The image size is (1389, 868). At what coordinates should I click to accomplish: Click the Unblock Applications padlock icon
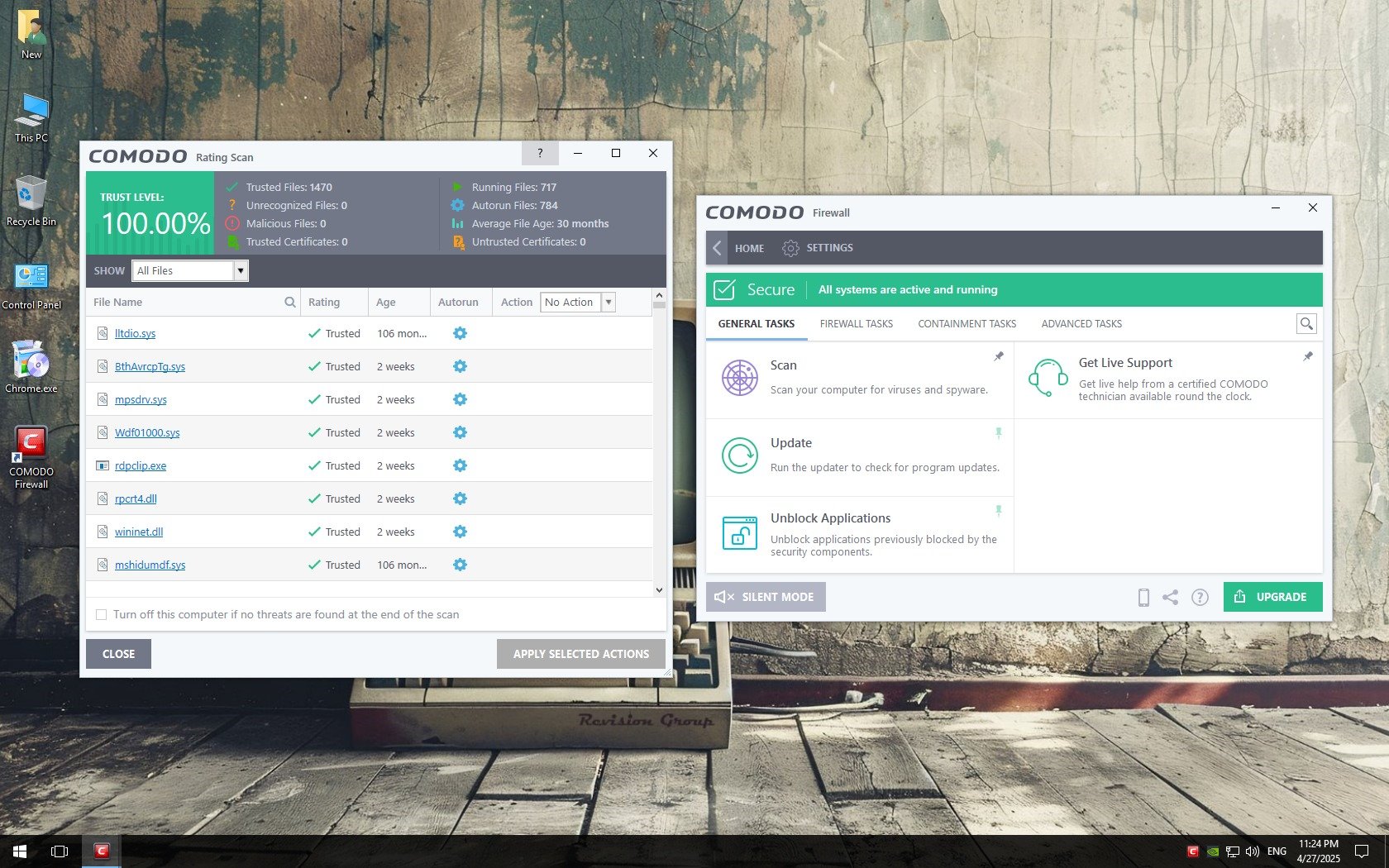(739, 533)
